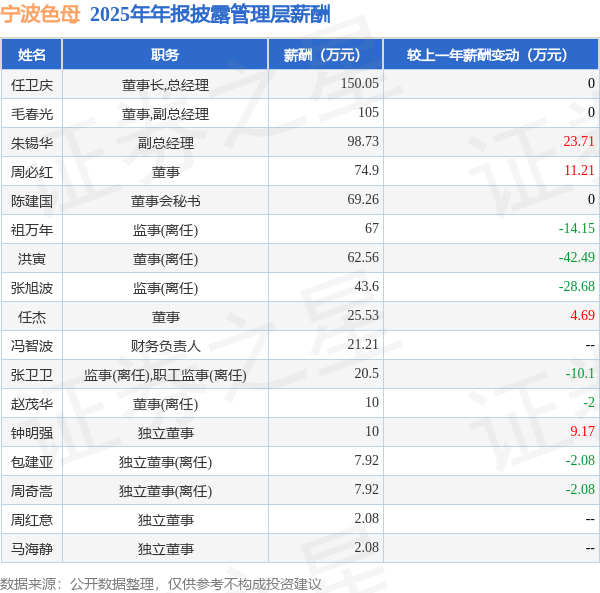Select the name 张卫卫

click(x=32, y=375)
